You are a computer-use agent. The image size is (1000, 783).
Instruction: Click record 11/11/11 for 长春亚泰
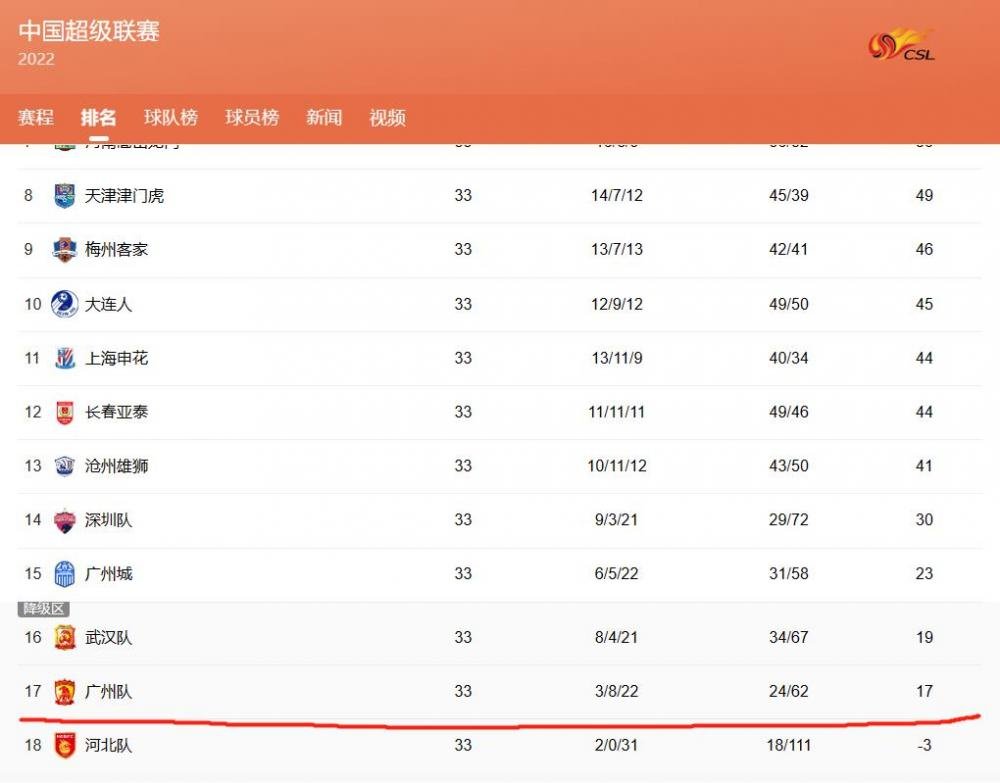point(617,412)
